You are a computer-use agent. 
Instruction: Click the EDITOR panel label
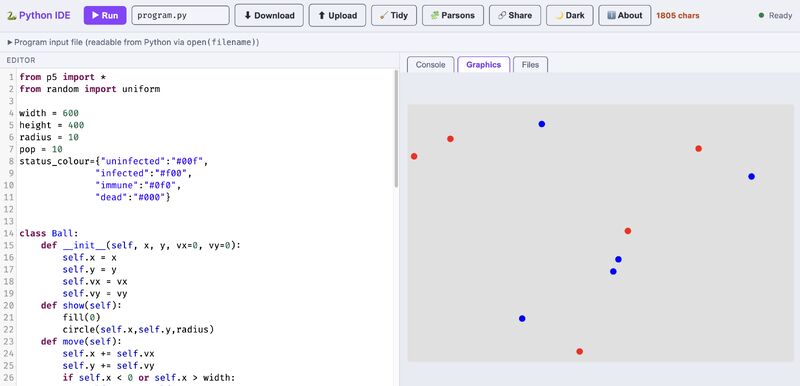click(x=21, y=60)
